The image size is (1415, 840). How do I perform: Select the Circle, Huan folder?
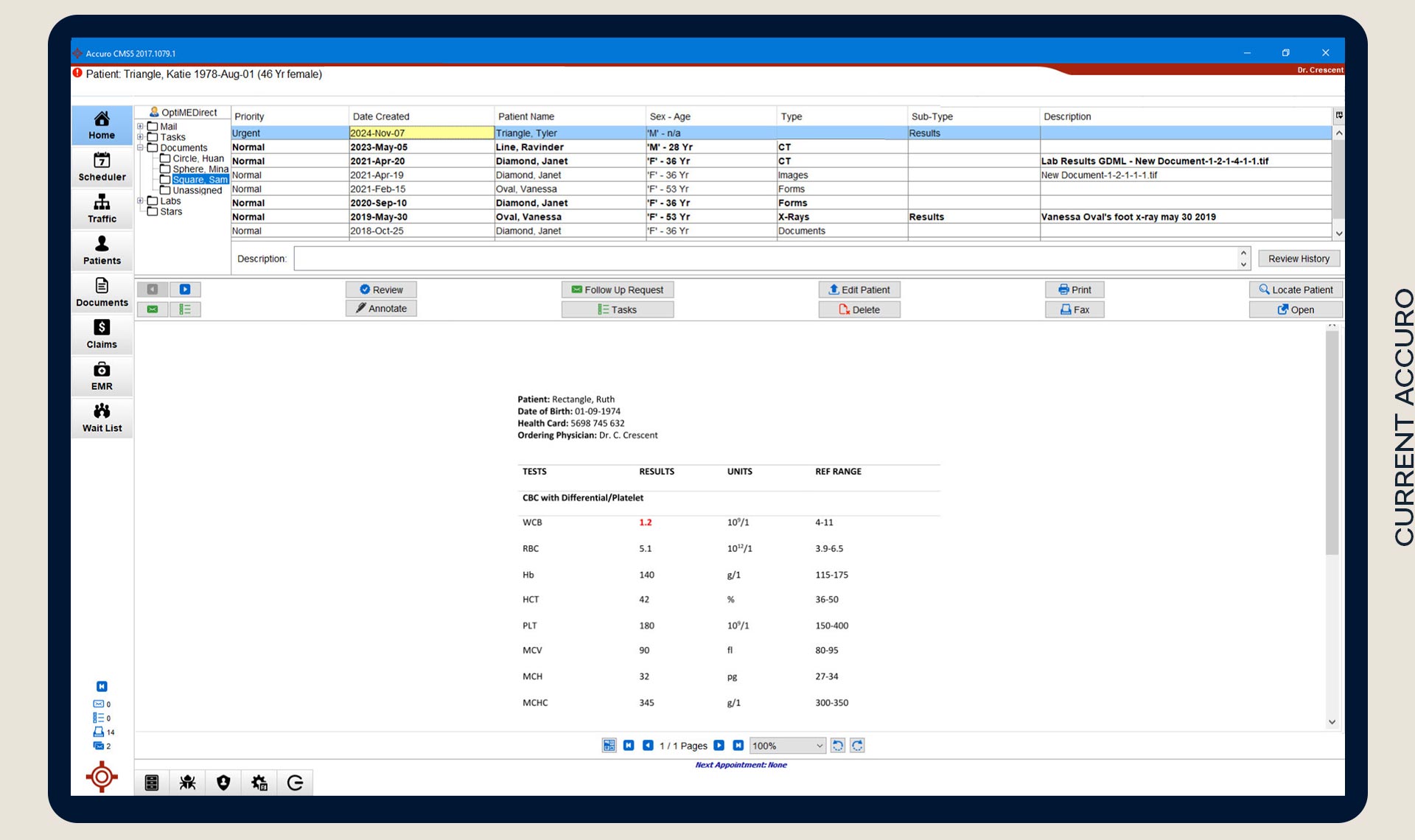(192, 158)
